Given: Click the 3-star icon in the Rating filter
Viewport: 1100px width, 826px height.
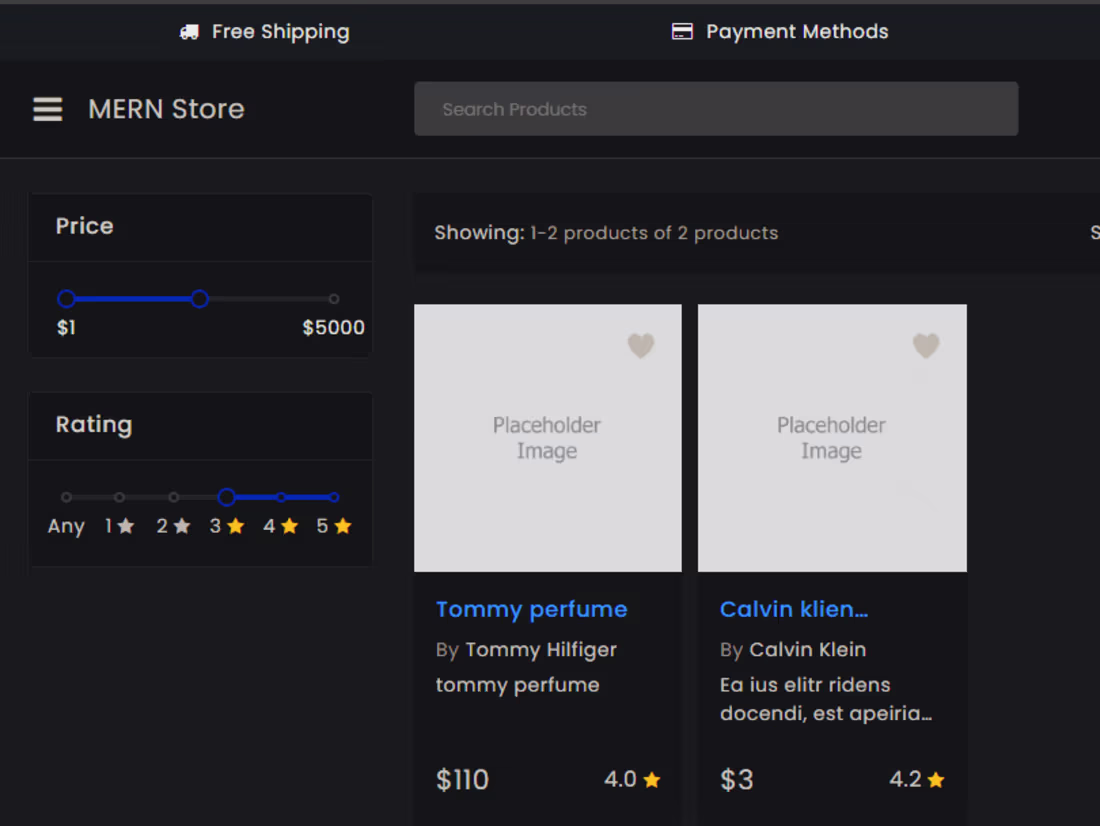Looking at the screenshot, I should [x=237, y=524].
